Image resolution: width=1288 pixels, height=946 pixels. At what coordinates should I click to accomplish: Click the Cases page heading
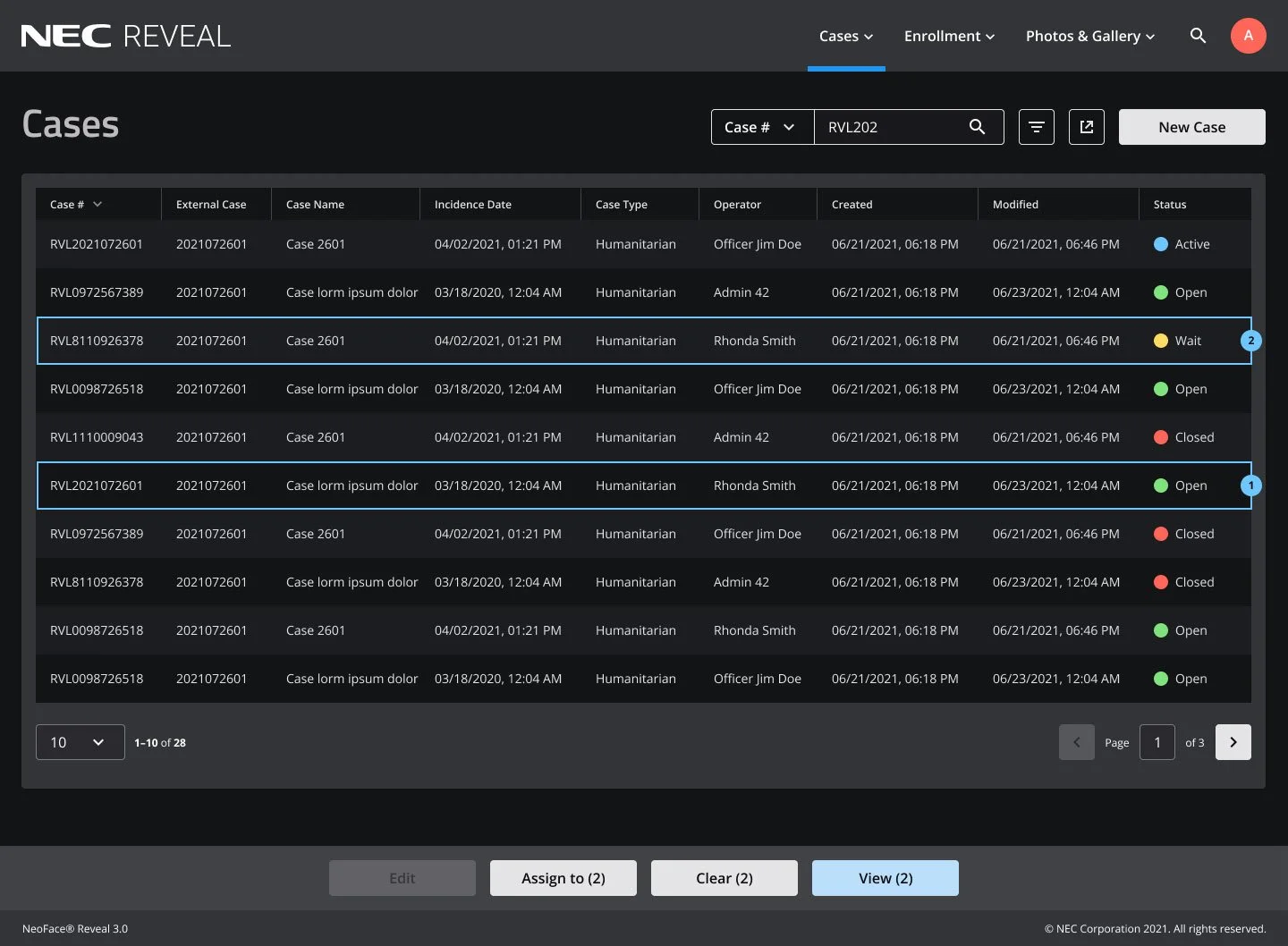coord(71,124)
